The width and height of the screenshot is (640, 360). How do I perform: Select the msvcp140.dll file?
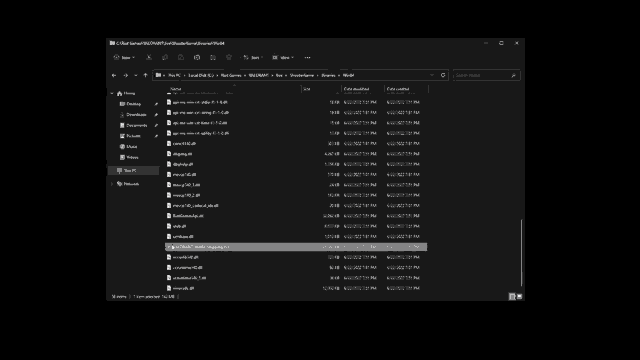(296, 175)
